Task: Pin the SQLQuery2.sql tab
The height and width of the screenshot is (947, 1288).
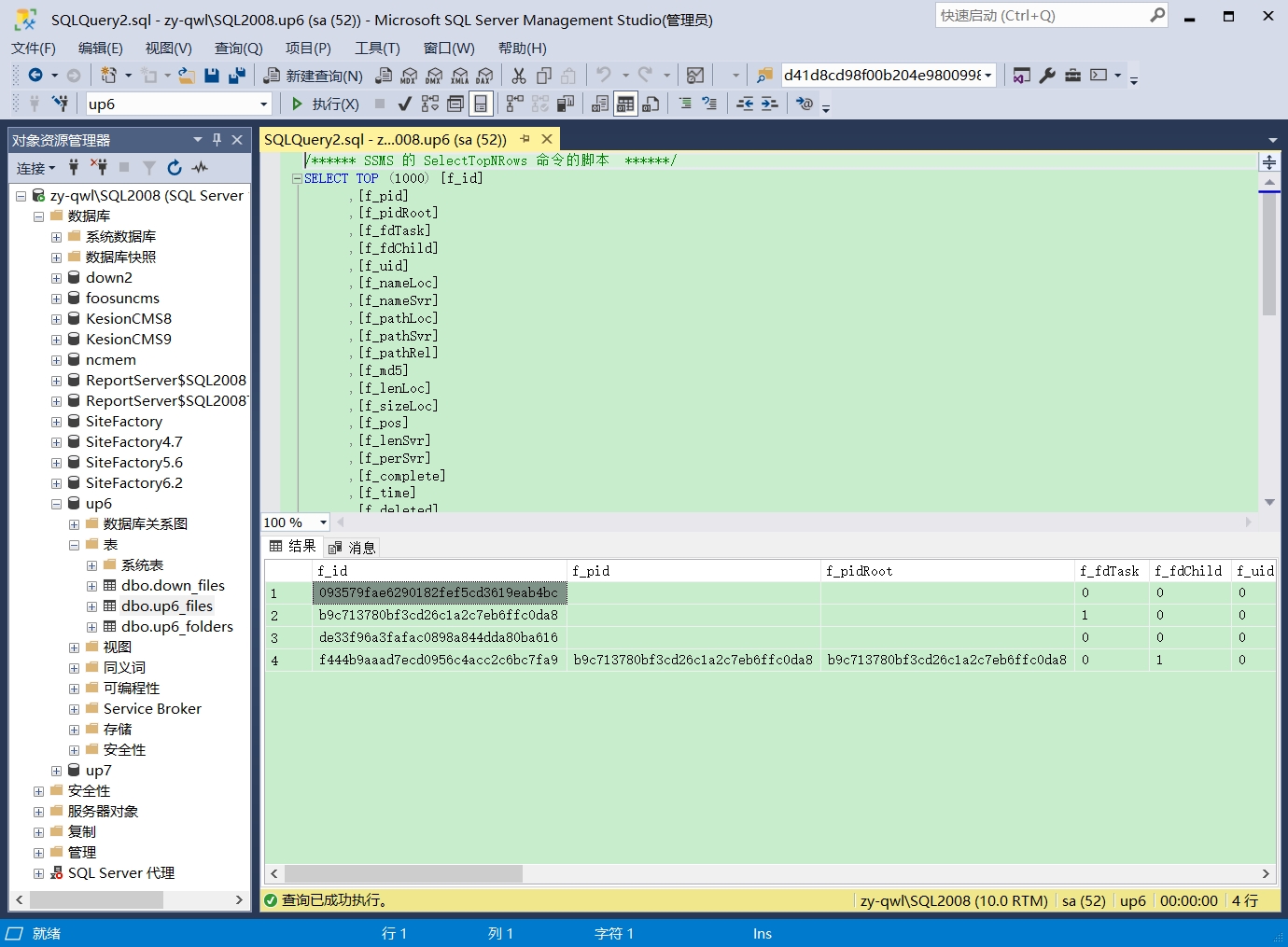Action: click(525, 139)
